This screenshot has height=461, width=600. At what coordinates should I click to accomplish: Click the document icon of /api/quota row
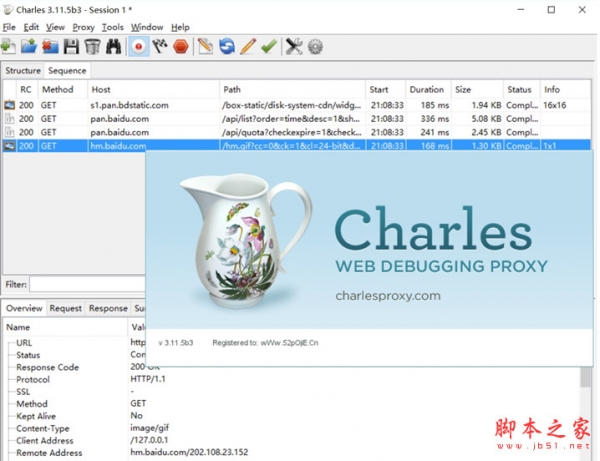pos(10,132)
